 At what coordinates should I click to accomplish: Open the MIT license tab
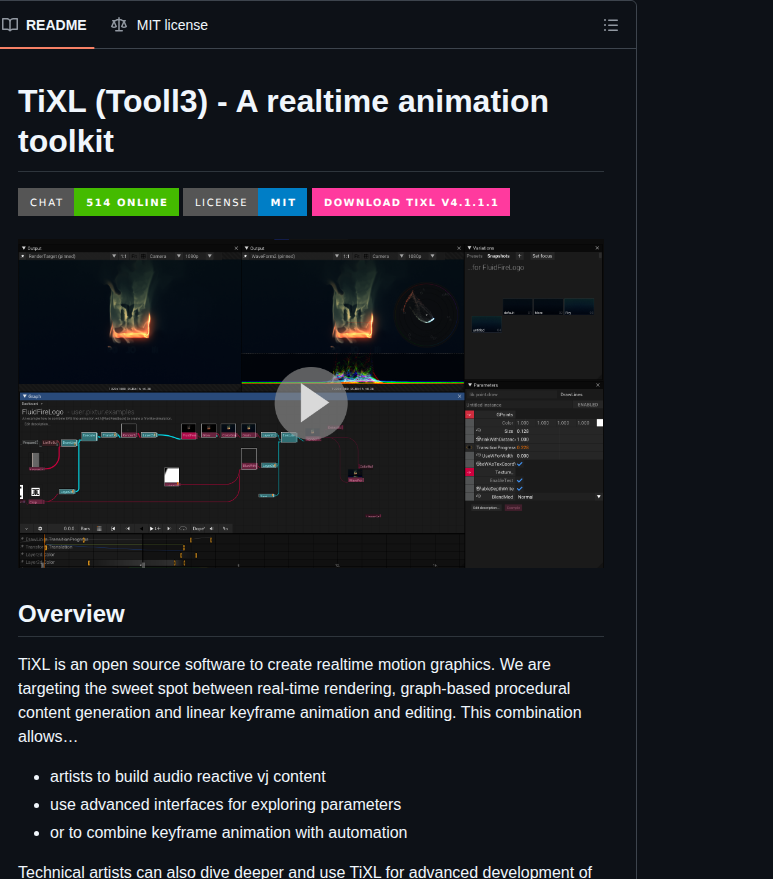(x=159, y=25)
